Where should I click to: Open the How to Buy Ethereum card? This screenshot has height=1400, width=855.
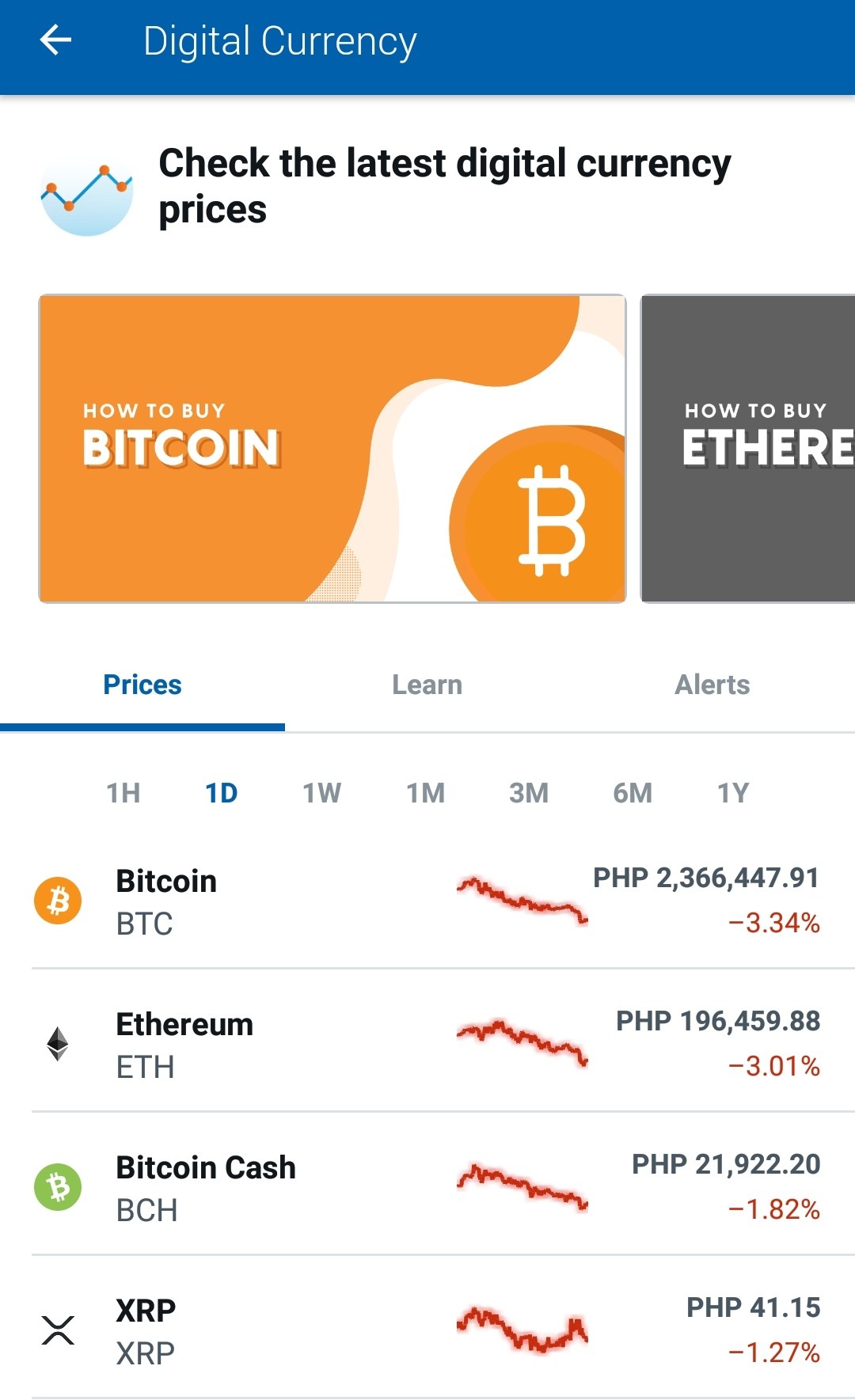click(x=748, y=449)
